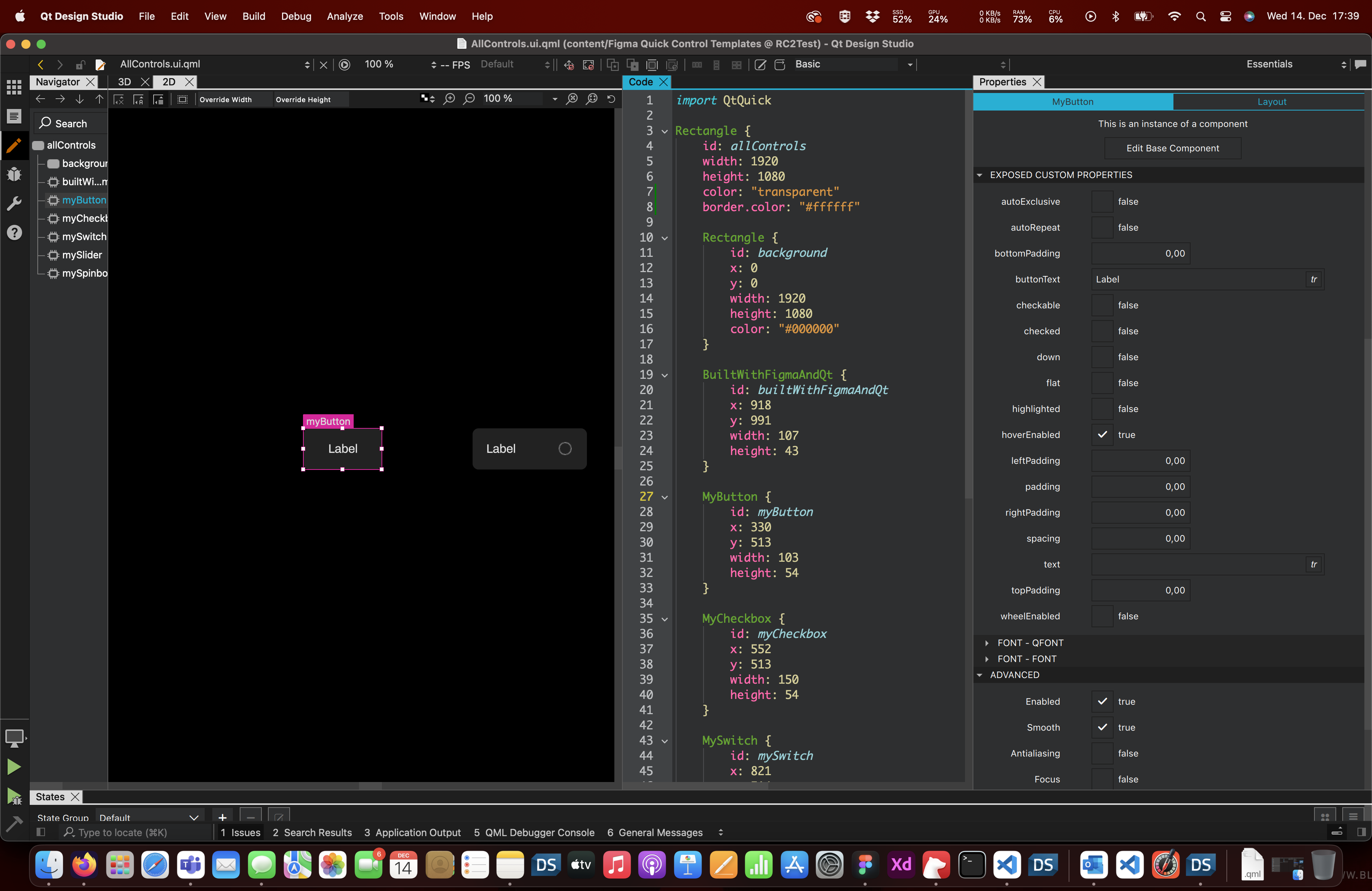The height and width of the screenshot is (891, 1372).
Task: Open General Messages pane
Action: pos(655,833)
